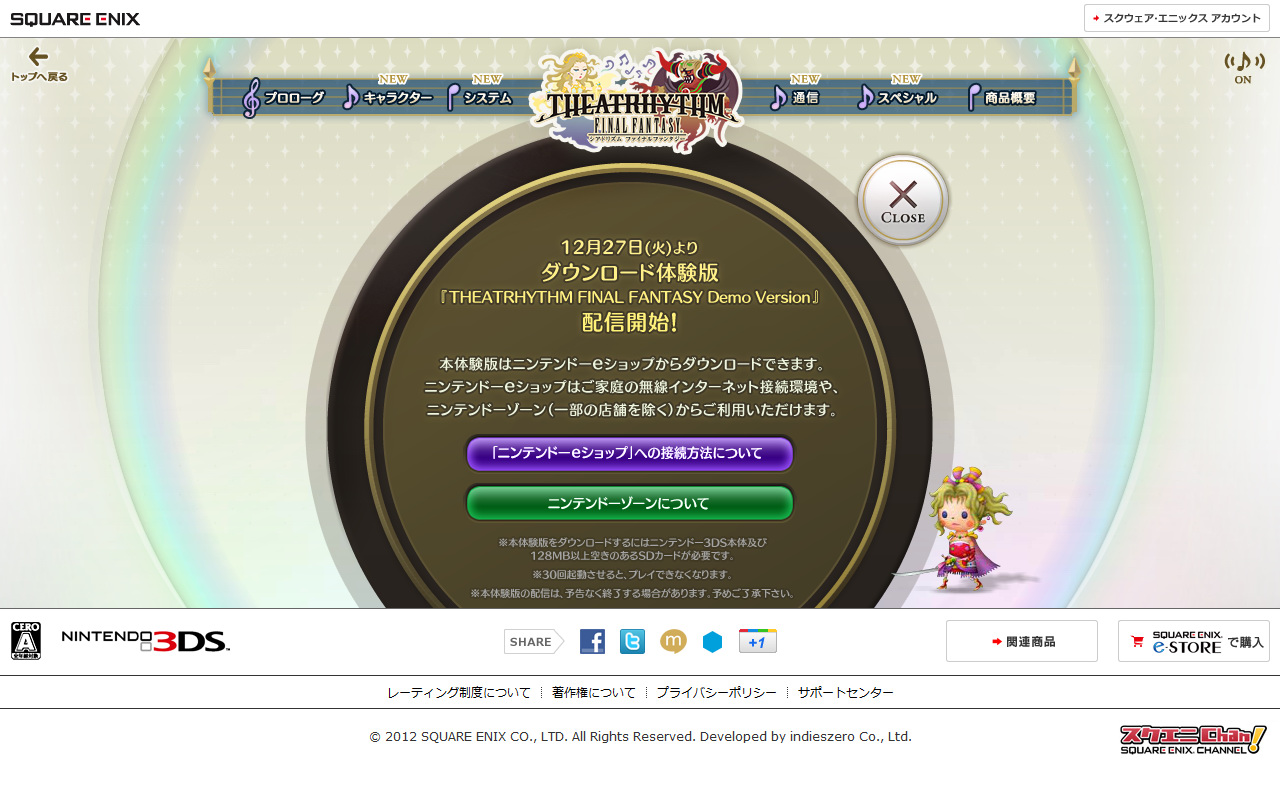Viewport: 1280px width, 800px height.
Task: Purchase at Square Enix e-STORE
Action: tap(1193, 641)
